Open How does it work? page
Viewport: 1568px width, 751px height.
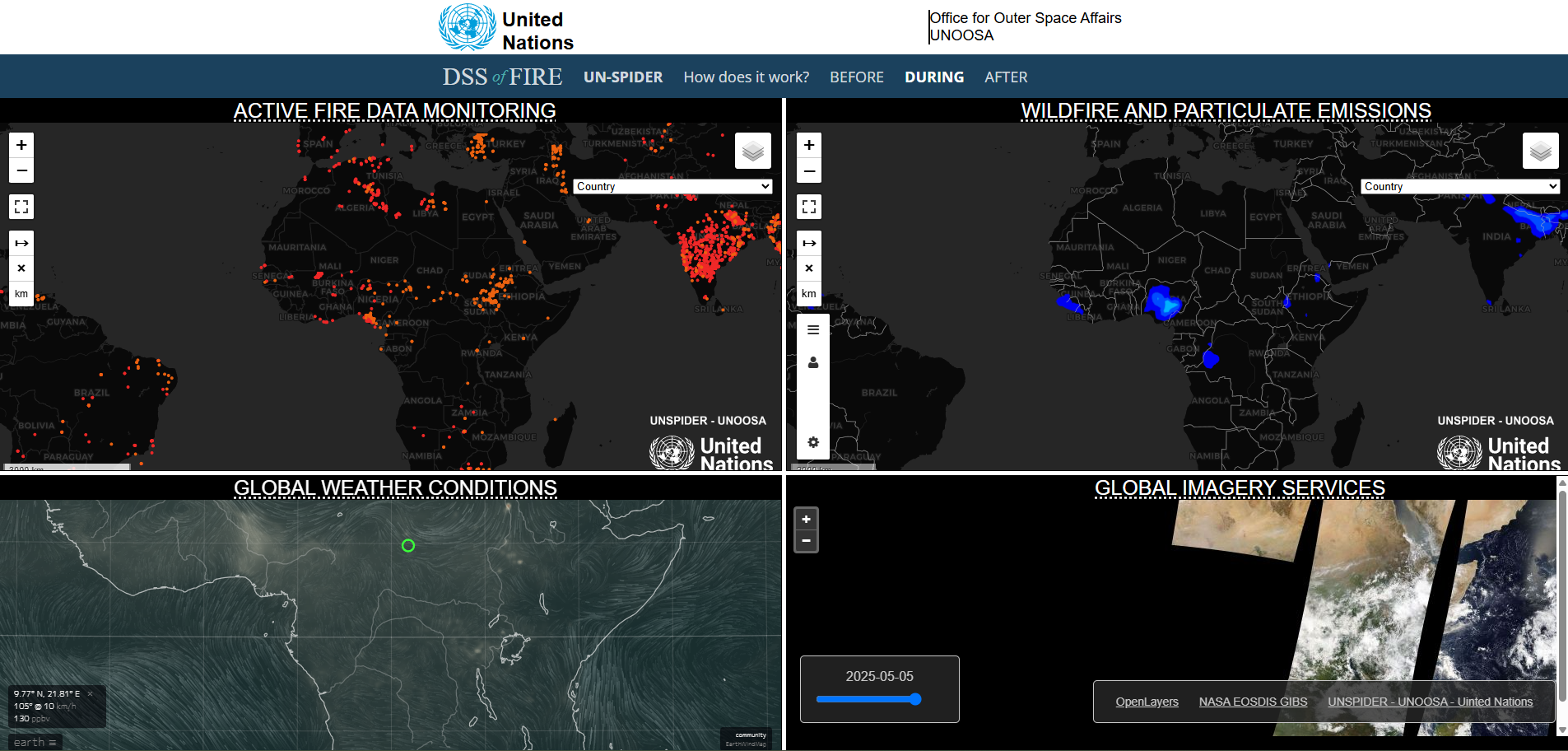pos(747,77)
